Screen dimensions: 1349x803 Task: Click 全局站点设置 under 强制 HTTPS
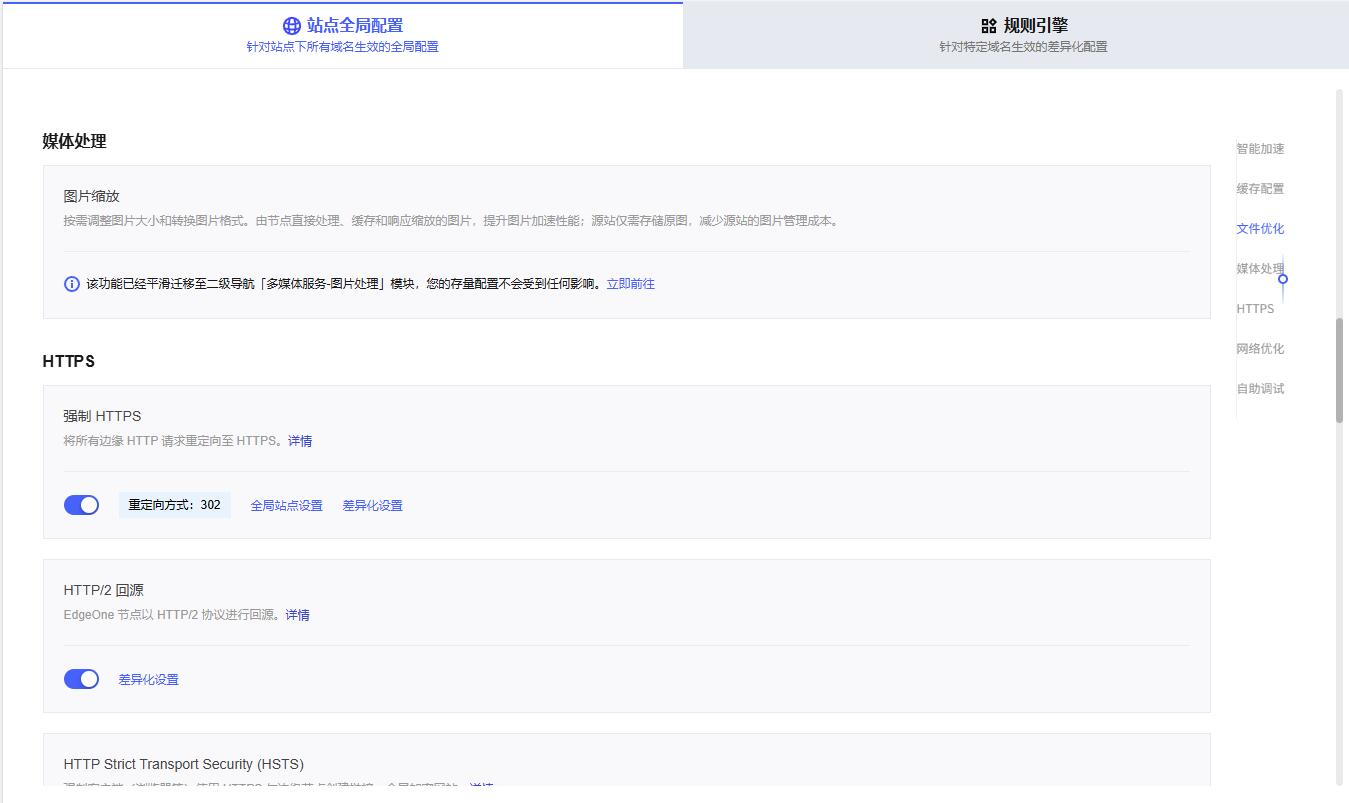coord(287,506)
